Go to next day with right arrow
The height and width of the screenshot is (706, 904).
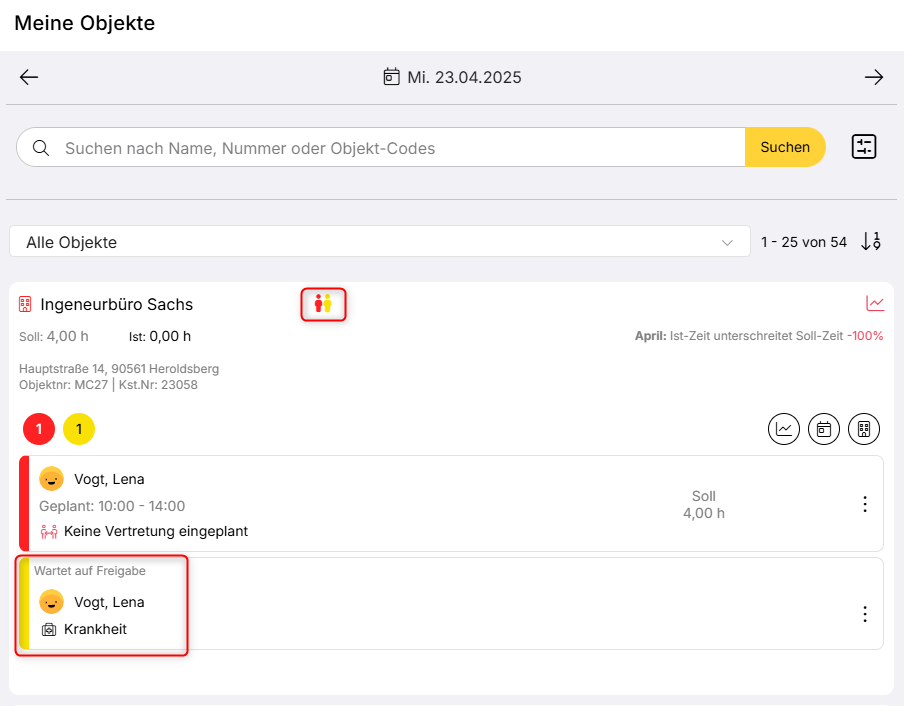(874, 77)
